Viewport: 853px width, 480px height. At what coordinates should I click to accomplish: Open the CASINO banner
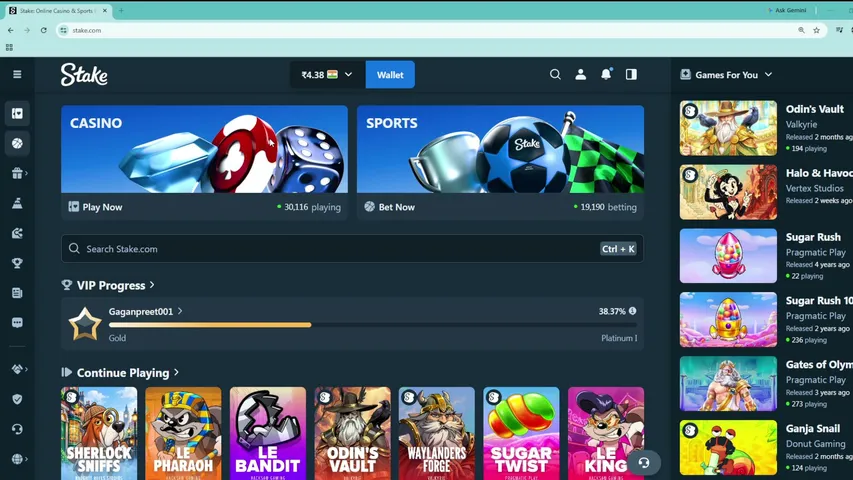click(205, 149)
